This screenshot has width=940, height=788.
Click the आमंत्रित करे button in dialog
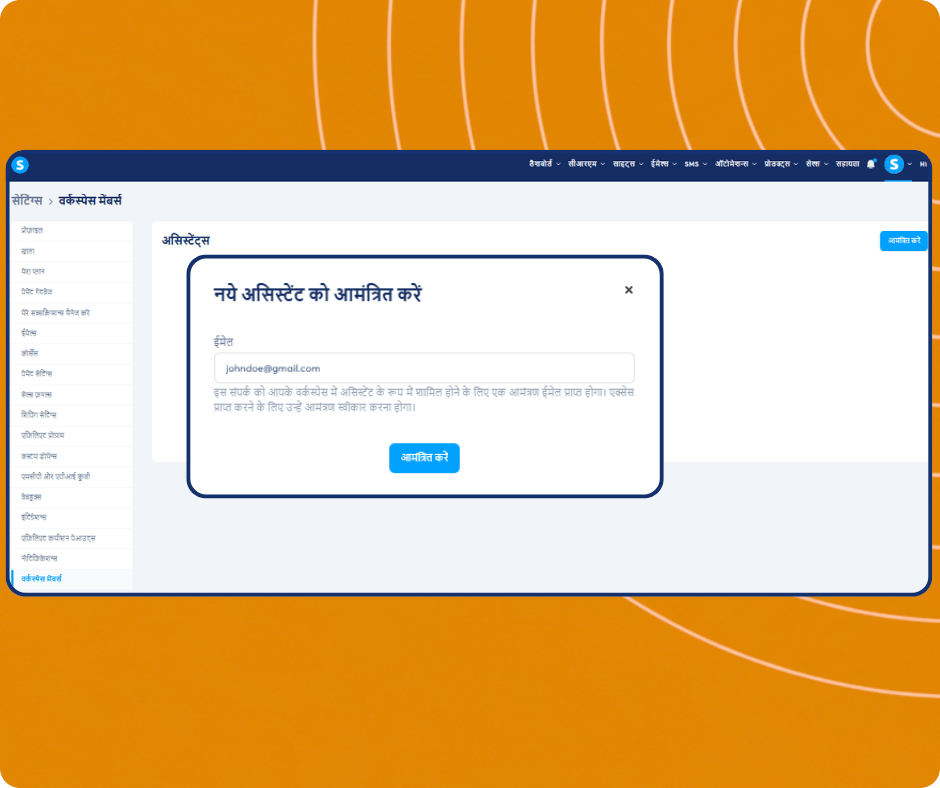pos(424,458)
